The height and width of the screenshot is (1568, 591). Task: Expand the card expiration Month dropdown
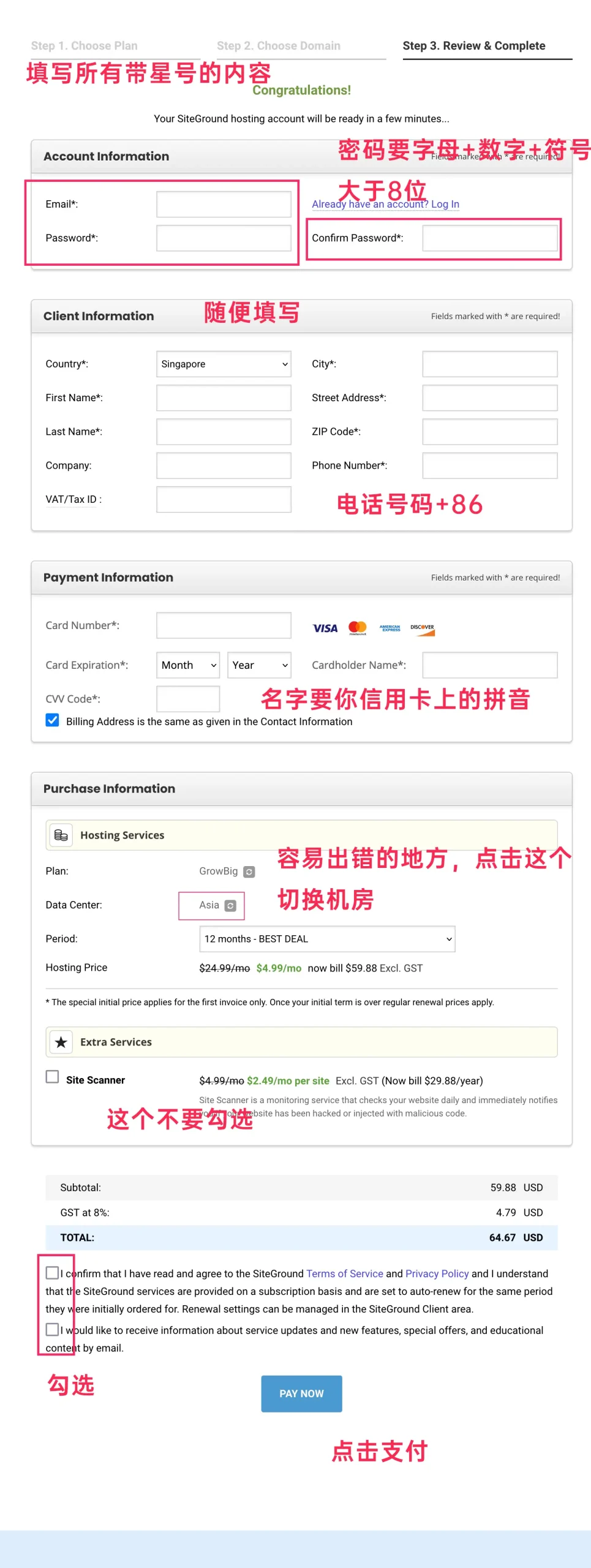(188, 665)
